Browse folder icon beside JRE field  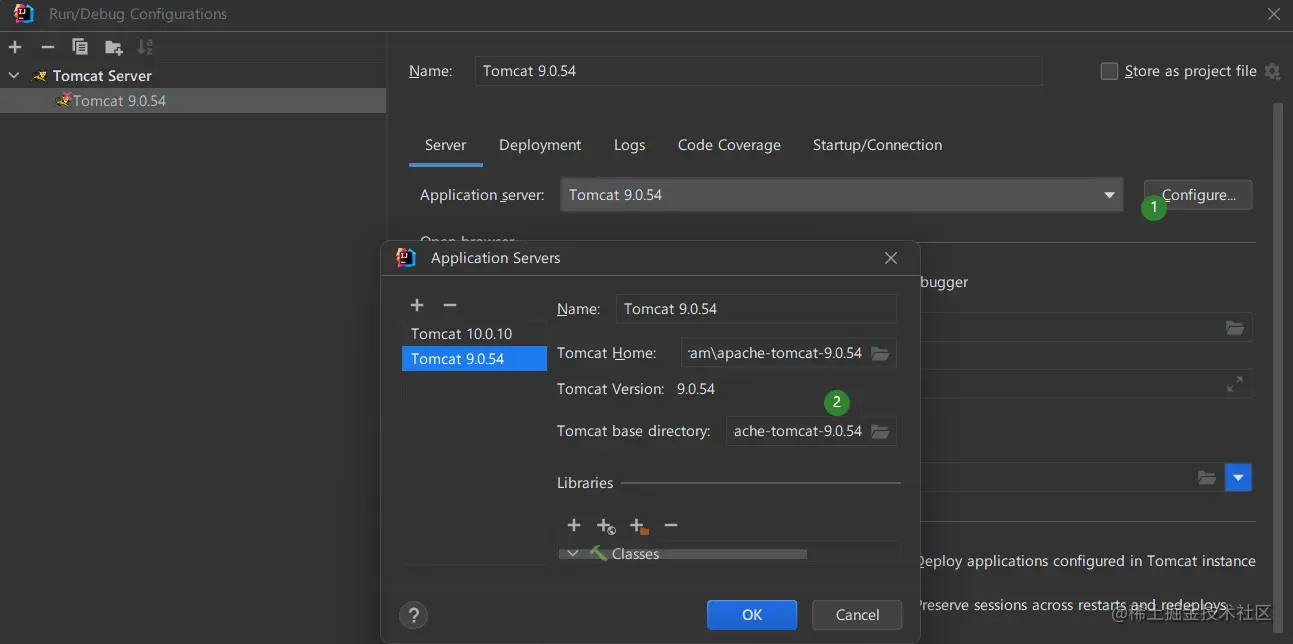click(x=1208, y=478)
